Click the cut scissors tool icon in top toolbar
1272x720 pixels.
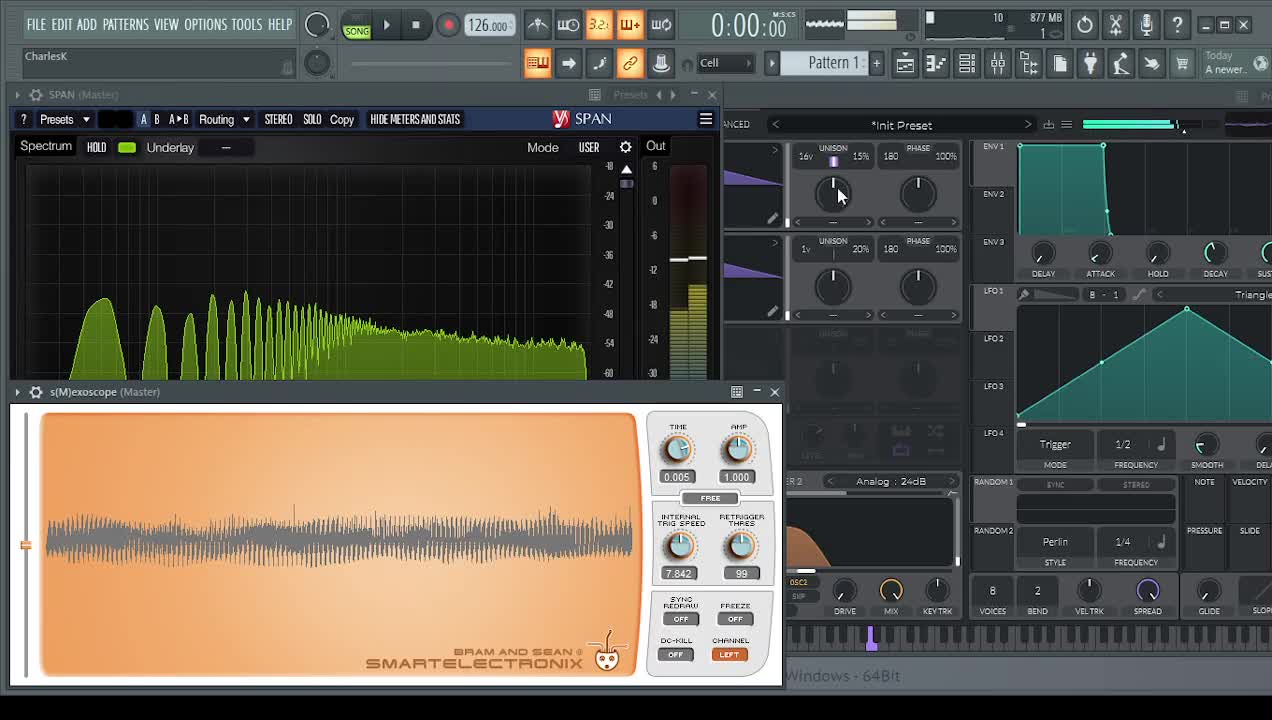coord(1115,24)
